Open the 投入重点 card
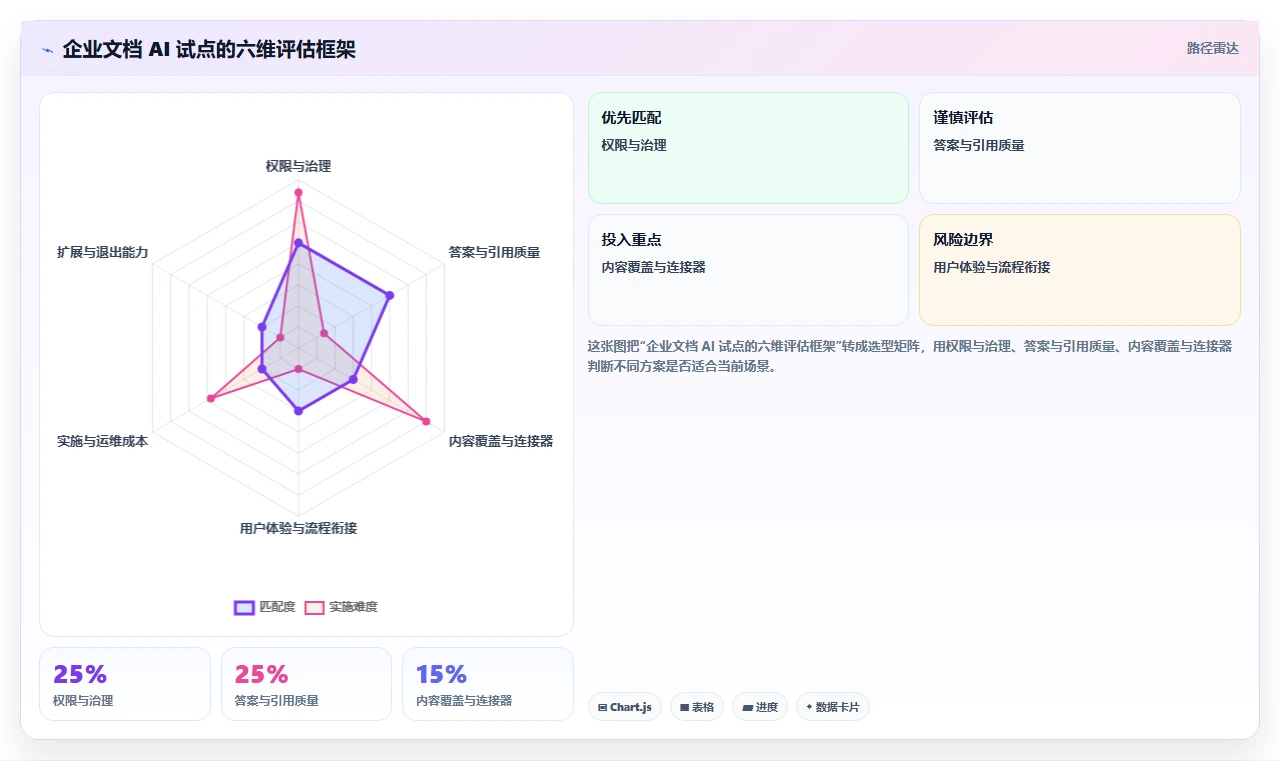The image size is (1280, 761). pos(748,270)
